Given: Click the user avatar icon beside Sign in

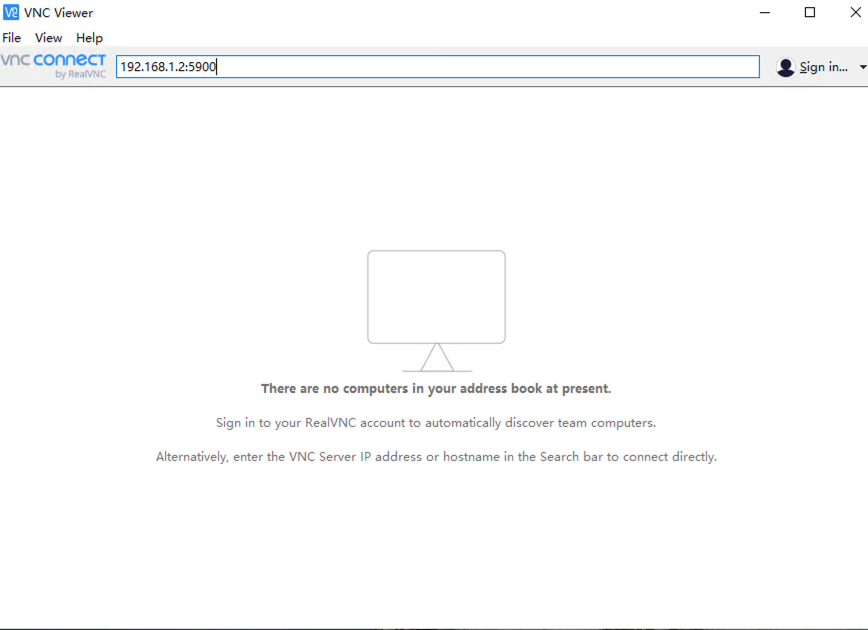Looking at the screenshot, I should (x=786, y=67).
